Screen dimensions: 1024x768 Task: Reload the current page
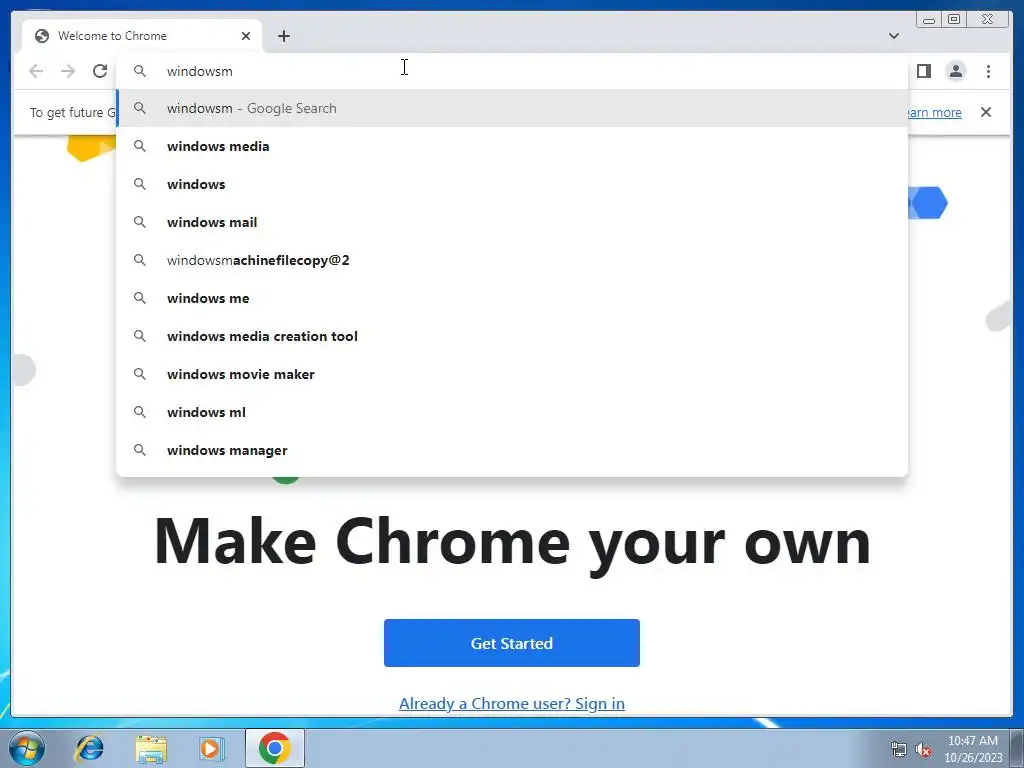(100, 71)
